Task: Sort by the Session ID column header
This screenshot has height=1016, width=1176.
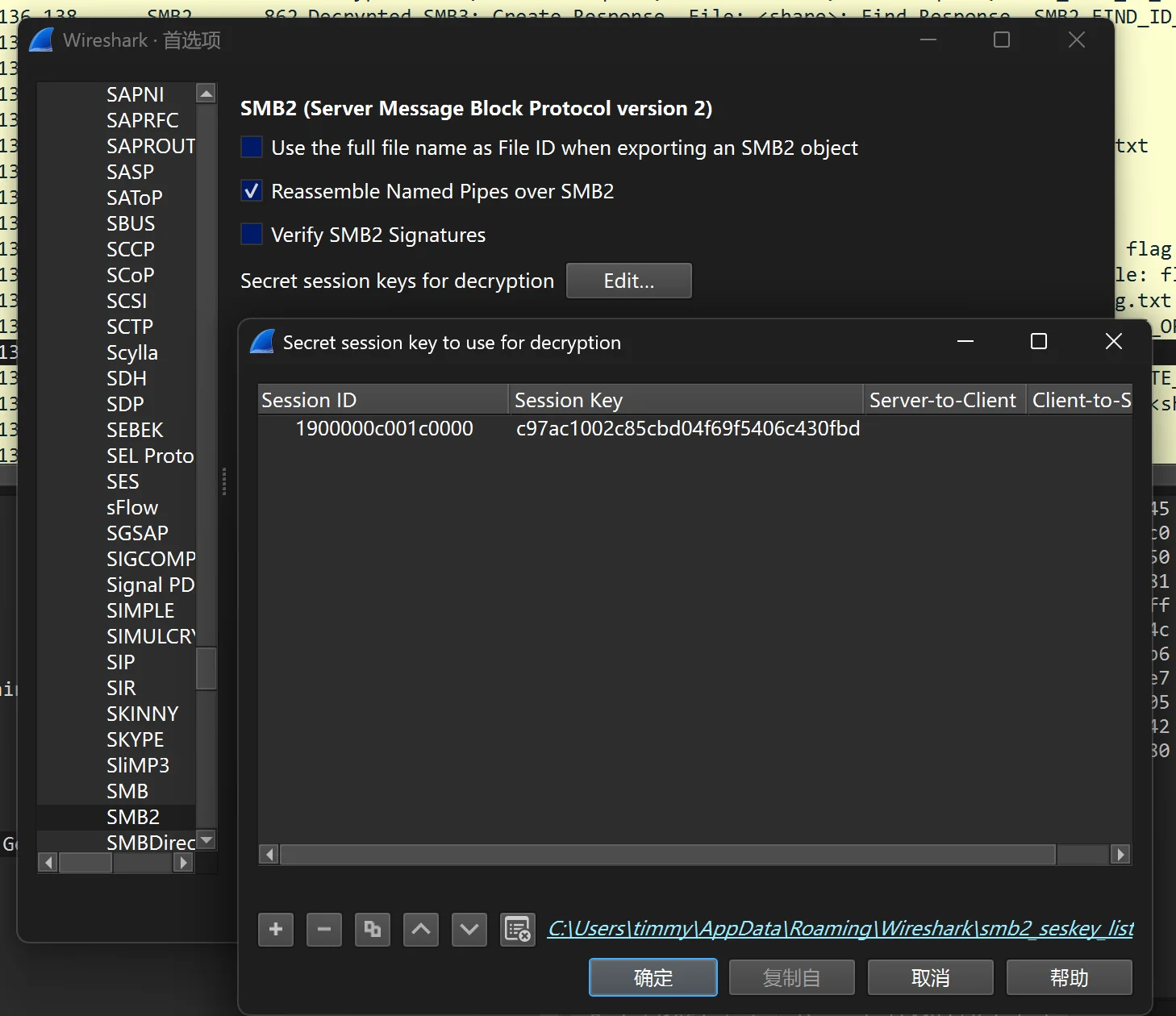Action: (382, 401)
